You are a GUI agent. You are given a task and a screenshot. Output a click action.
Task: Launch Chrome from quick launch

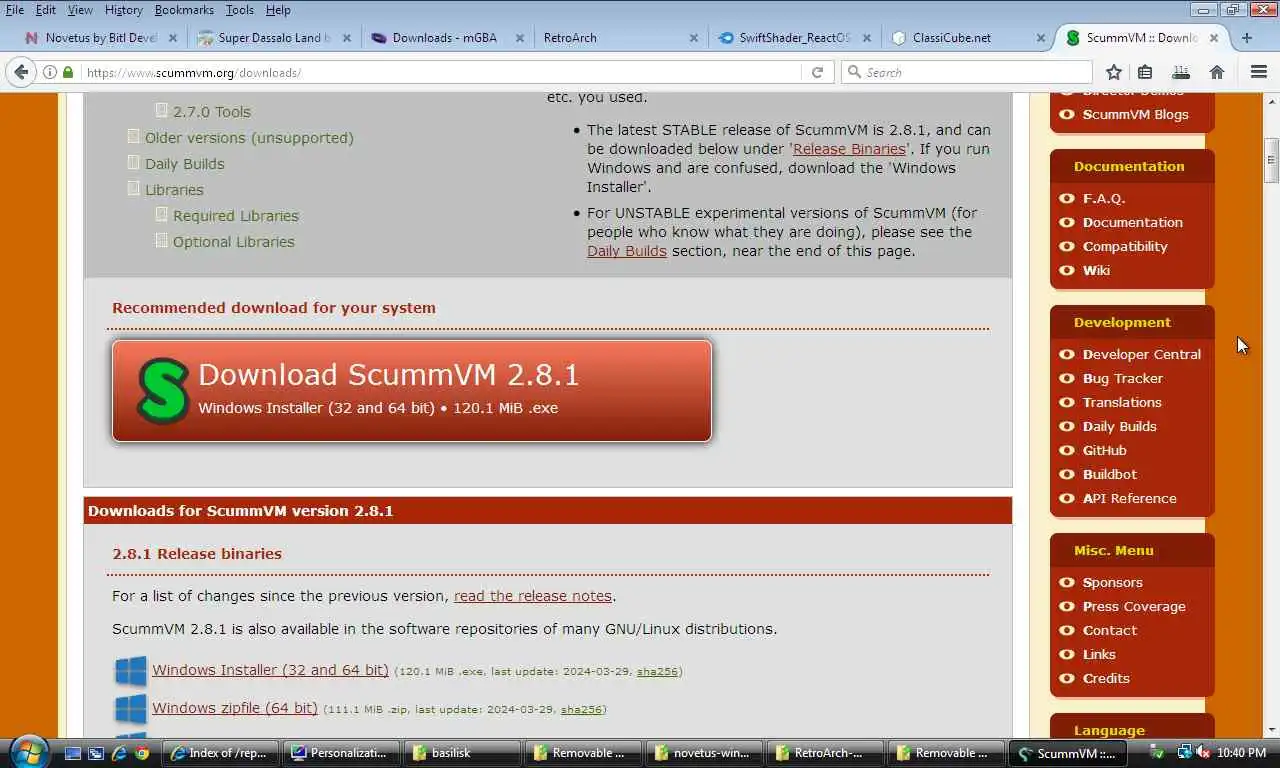(x=142, y=752)
